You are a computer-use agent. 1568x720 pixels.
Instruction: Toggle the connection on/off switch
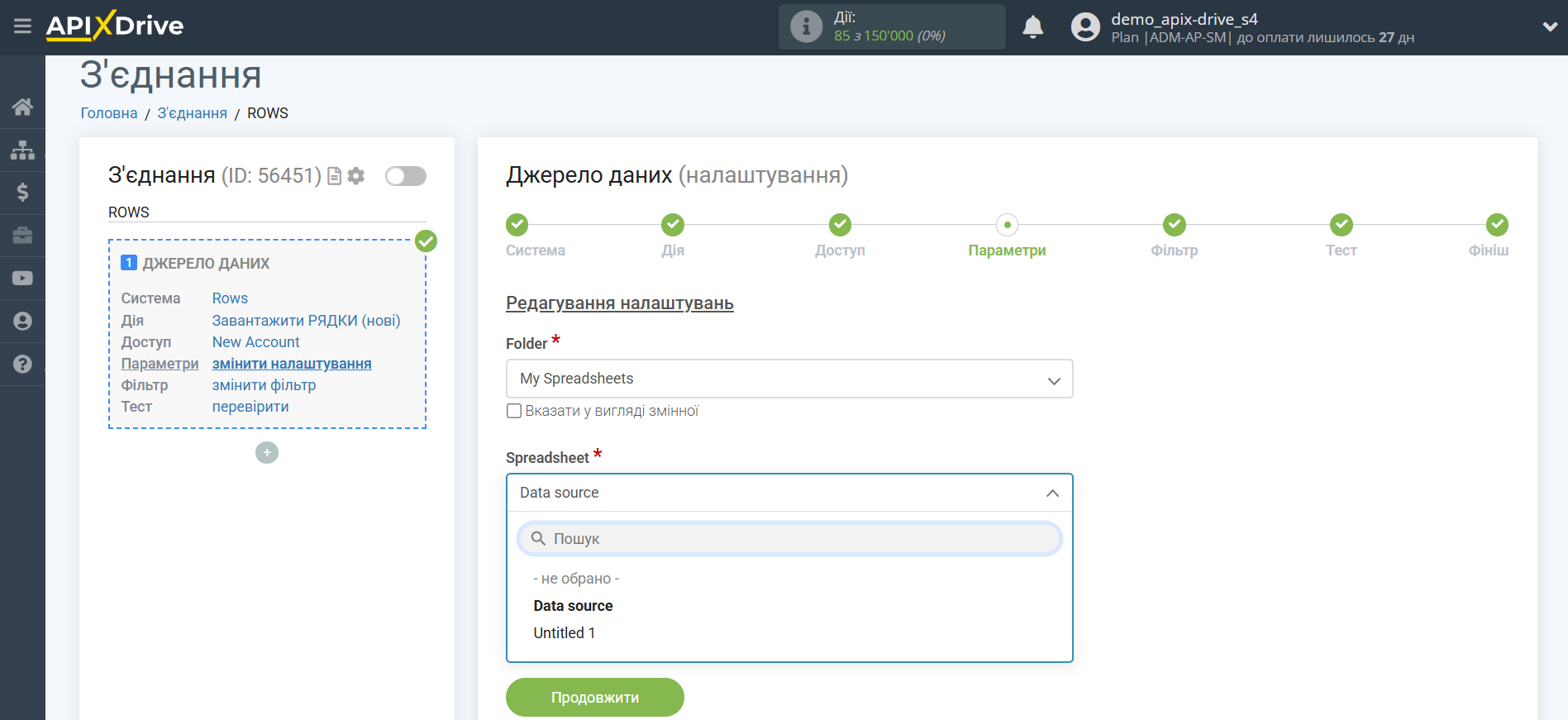(x=406, y=176)
